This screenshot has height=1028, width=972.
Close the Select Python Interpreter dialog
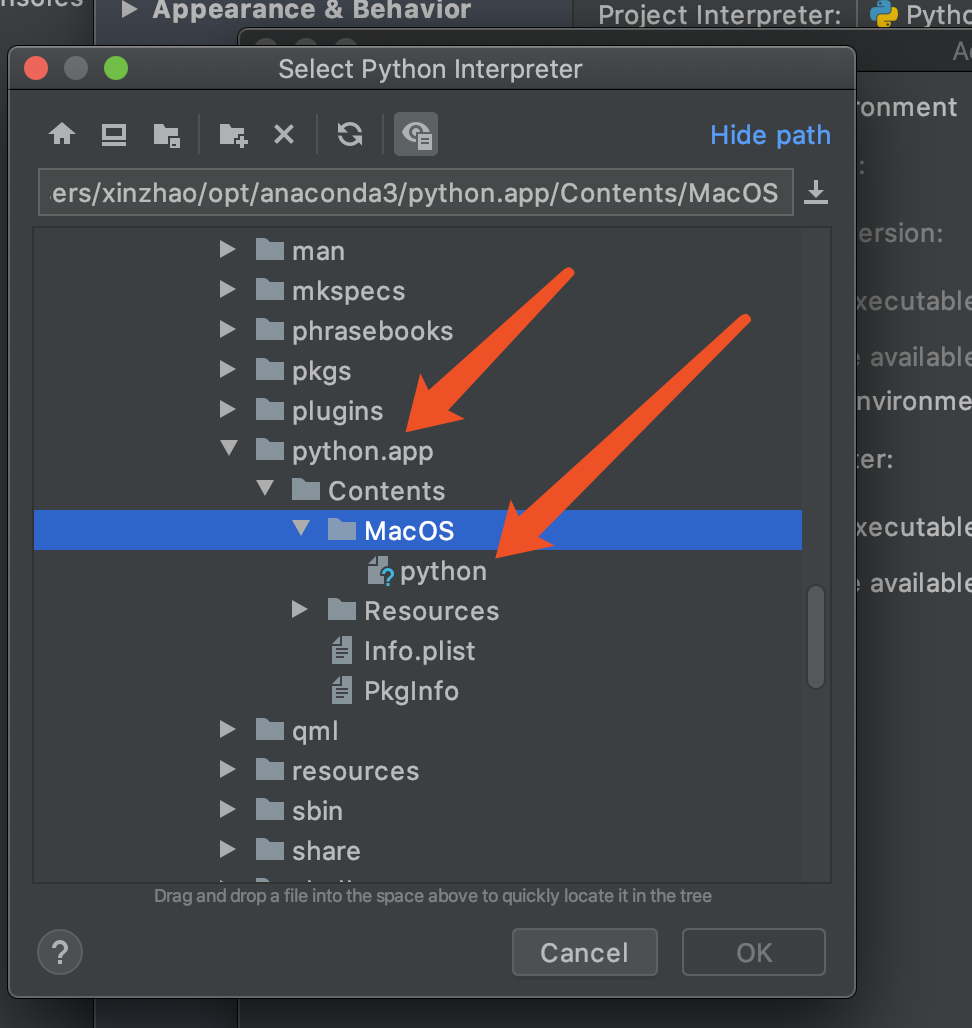(x=36, y=68)
